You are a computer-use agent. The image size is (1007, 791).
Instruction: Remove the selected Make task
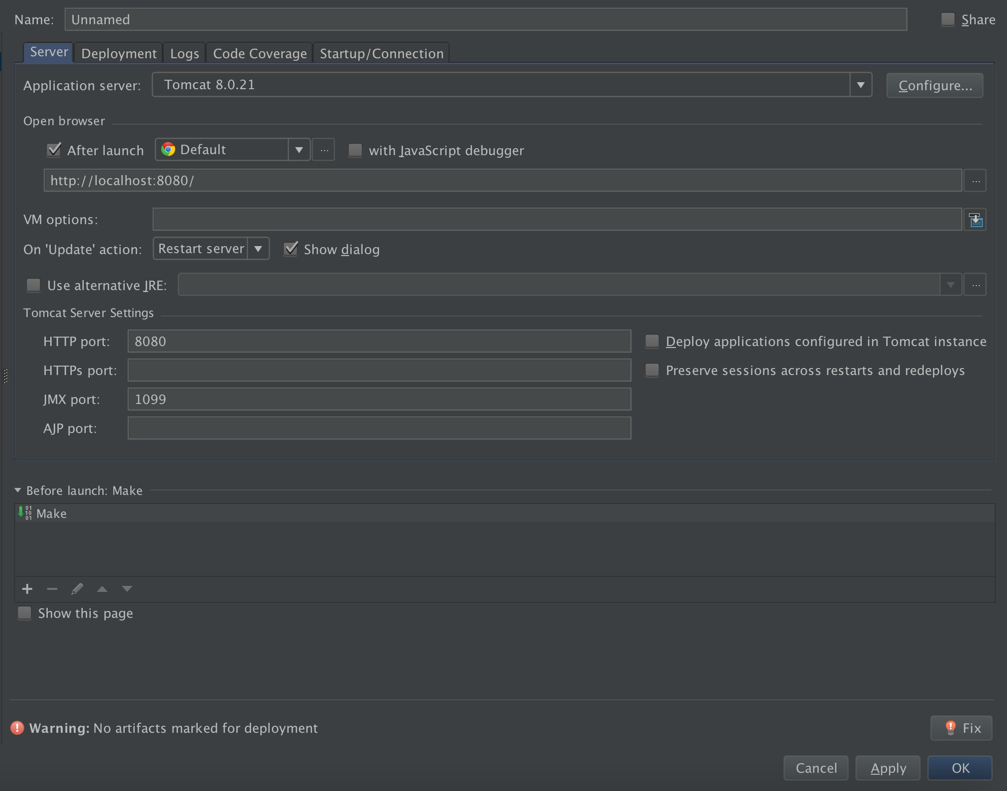51,589
